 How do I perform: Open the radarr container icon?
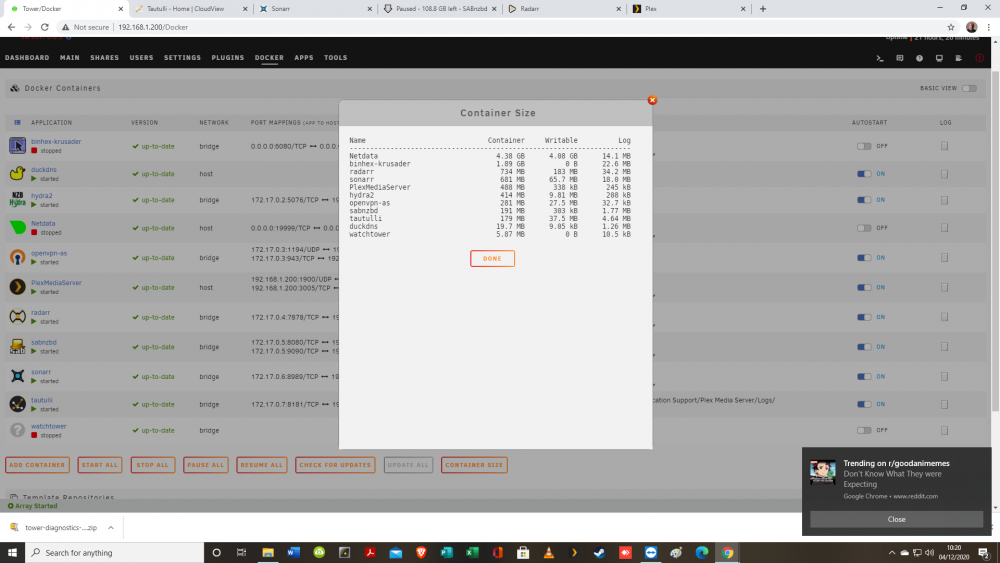(17, 316)
